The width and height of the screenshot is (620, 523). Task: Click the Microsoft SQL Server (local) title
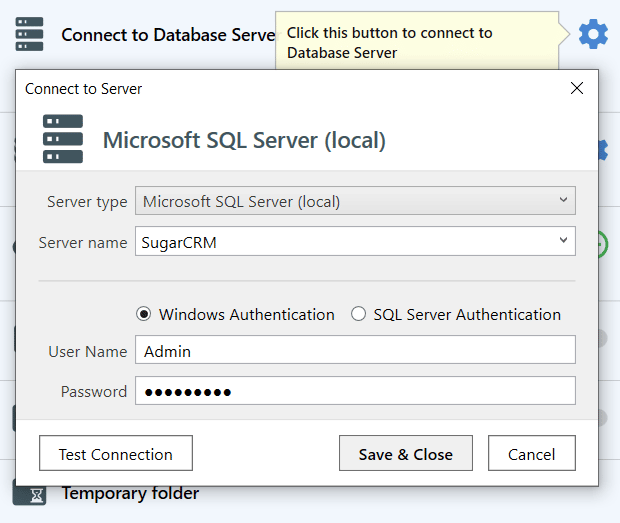[x=244, y=140]
